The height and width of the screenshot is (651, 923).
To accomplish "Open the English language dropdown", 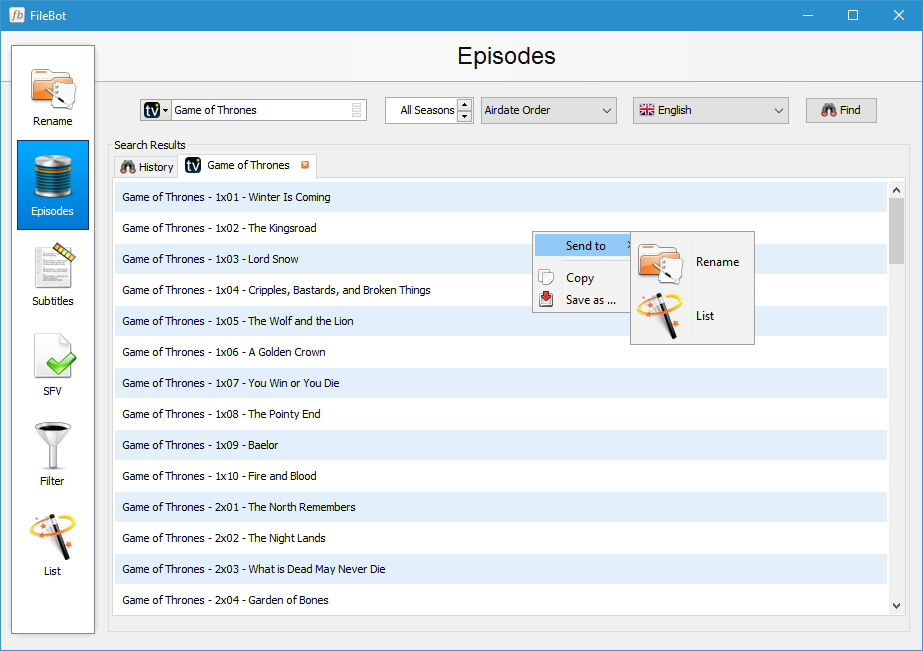I will tap(710, 110).
